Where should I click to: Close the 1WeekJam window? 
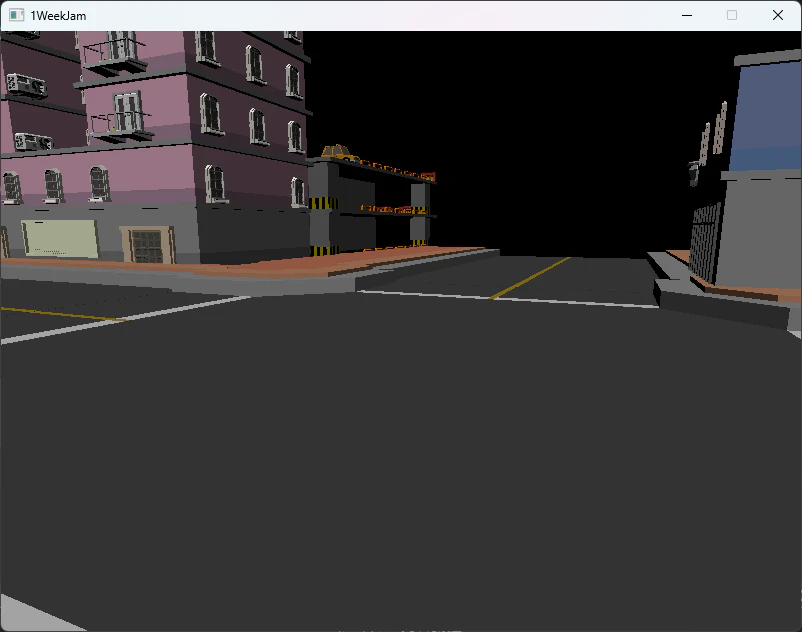click(777, 15)
